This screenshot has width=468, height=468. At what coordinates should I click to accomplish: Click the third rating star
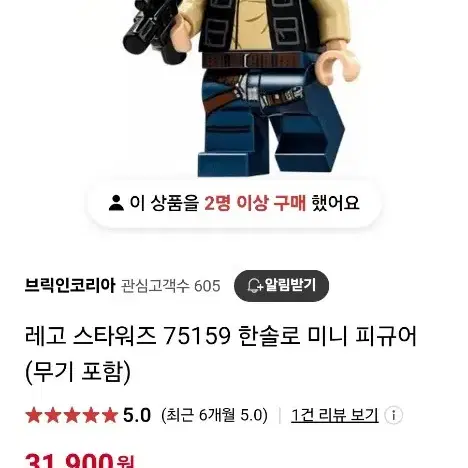(72, 416)
